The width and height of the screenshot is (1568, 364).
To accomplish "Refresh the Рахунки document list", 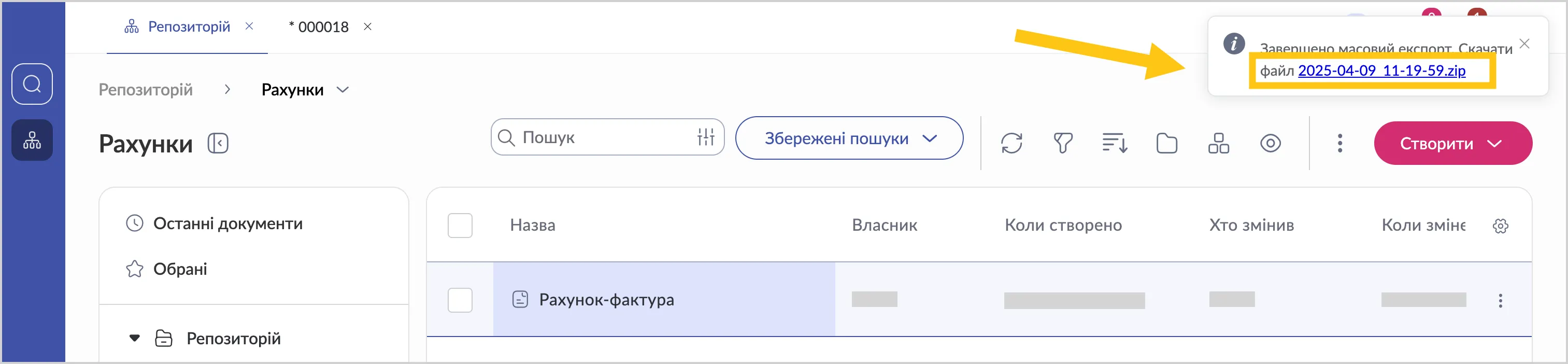I will point(1011,144).
